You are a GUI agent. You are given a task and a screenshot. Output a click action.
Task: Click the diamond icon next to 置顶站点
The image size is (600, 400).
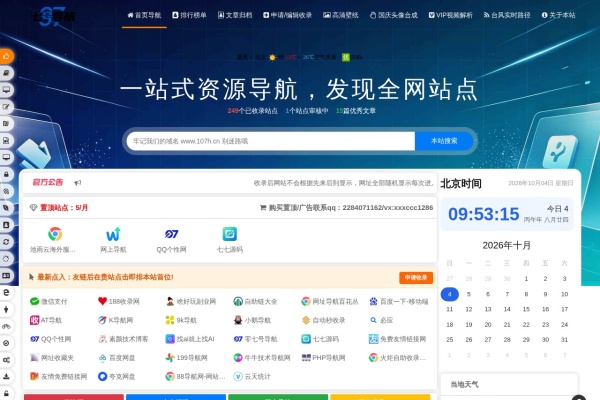tap(33, 208)
